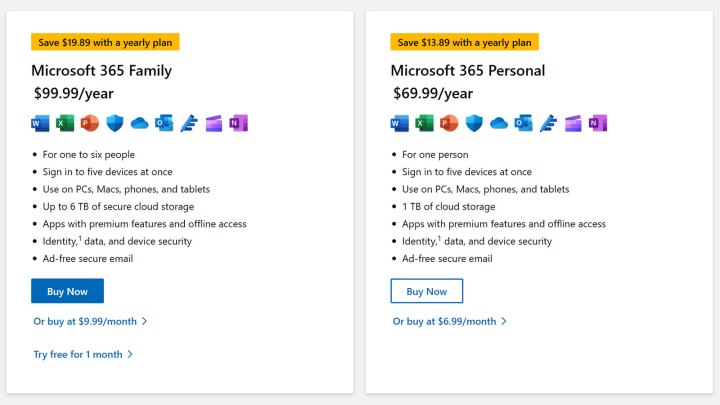Click the PowerPoint icon in the Family plan
The width and height of the screenshot is (720, 405).
(x=90, y=123)
